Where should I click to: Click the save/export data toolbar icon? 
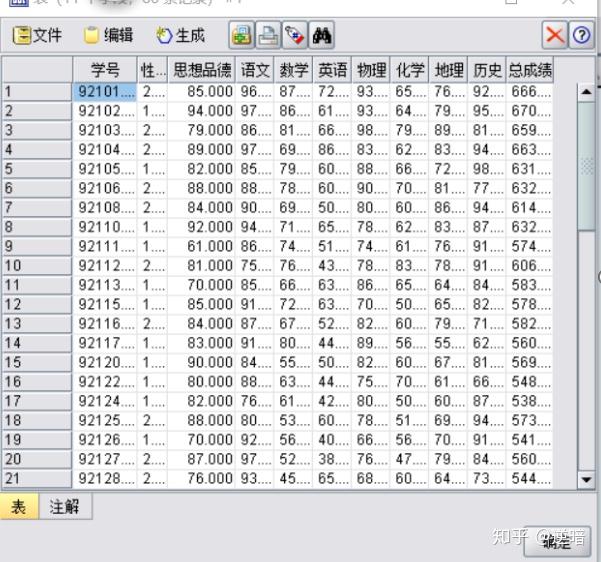241,35
